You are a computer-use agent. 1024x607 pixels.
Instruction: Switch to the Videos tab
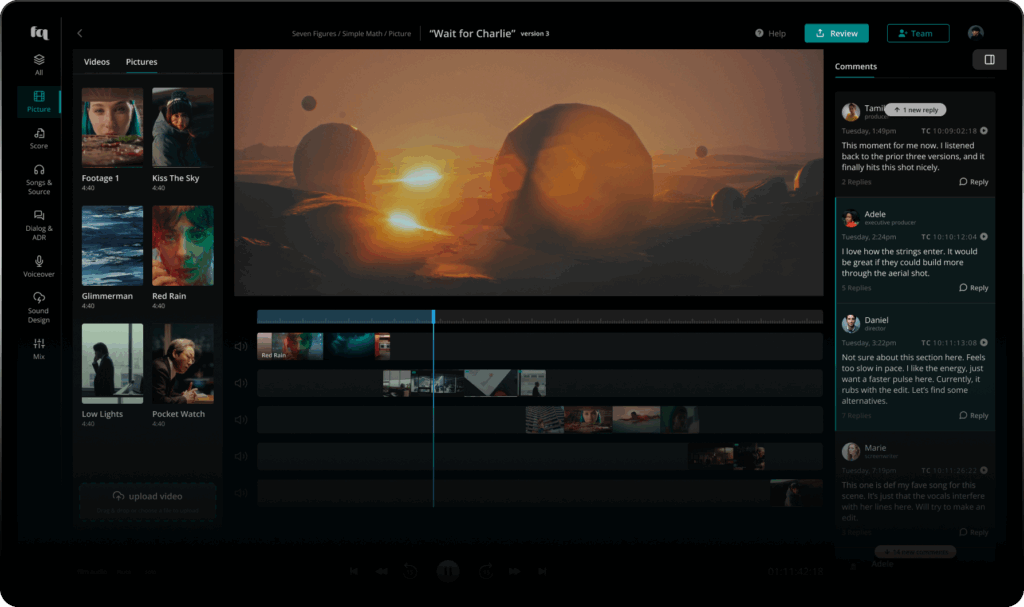click(x=97, y=62)
